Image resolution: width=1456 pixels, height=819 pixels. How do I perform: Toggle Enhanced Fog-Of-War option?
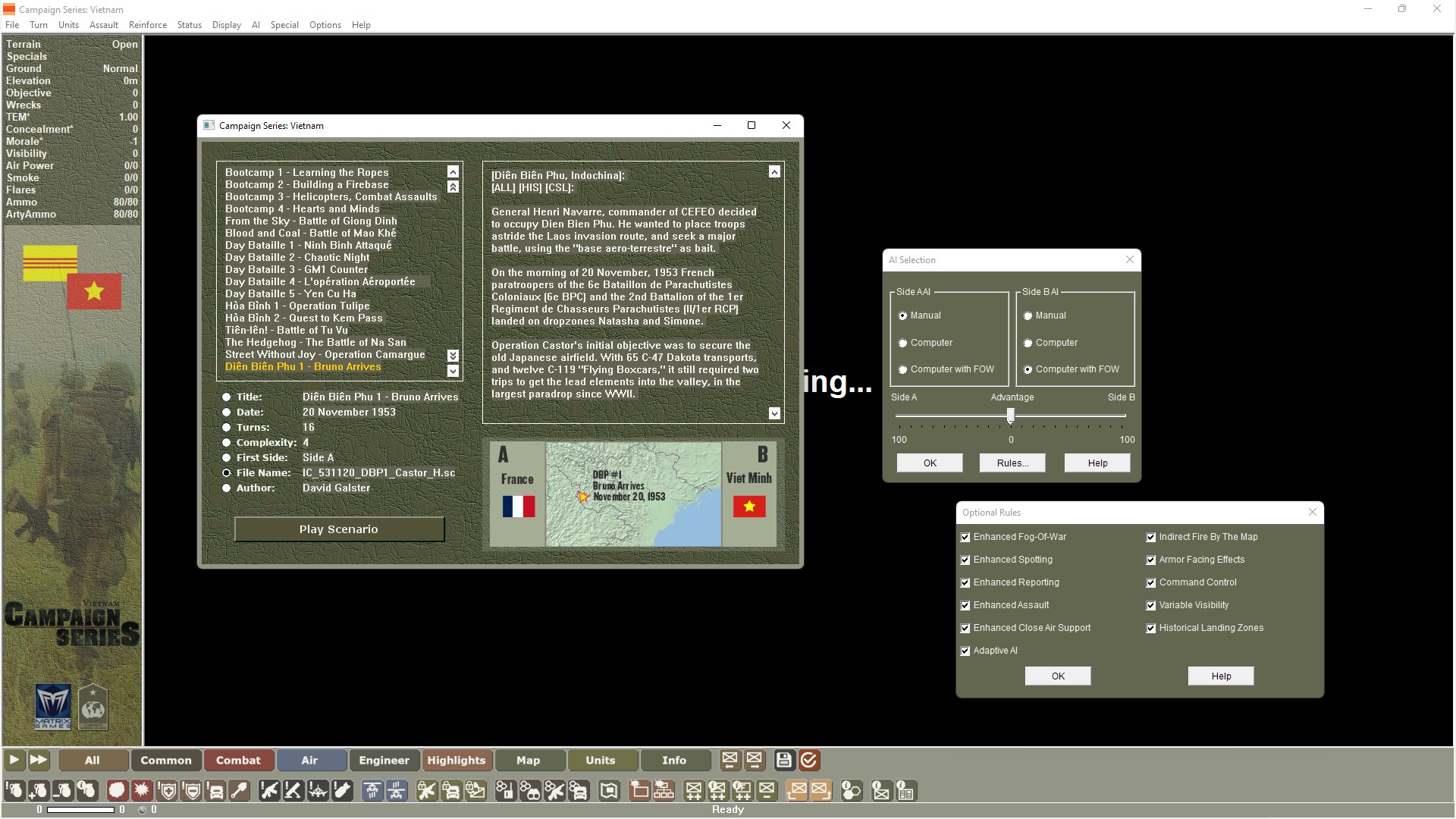click(x=965, y=536)
